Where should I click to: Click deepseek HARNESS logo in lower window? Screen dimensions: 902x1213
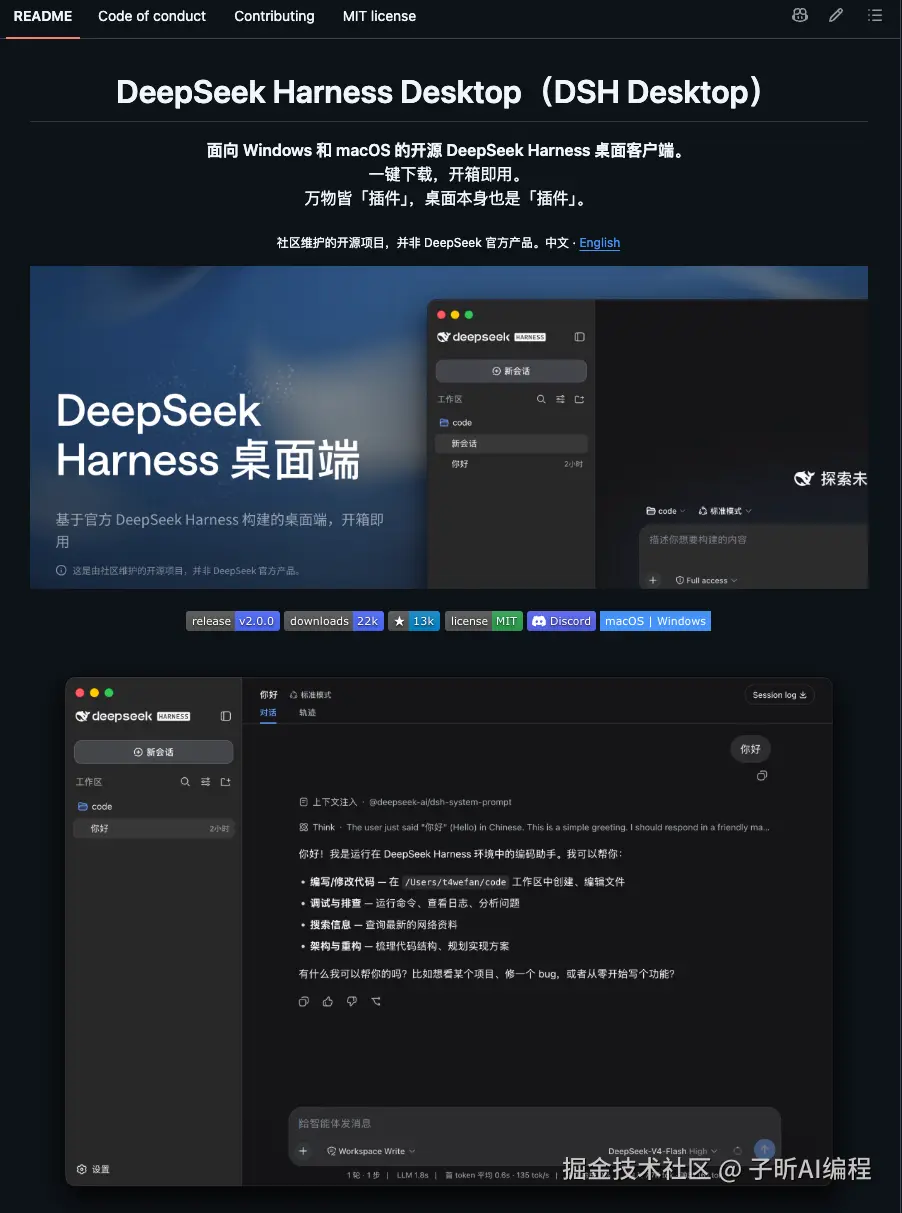[133, 716]
